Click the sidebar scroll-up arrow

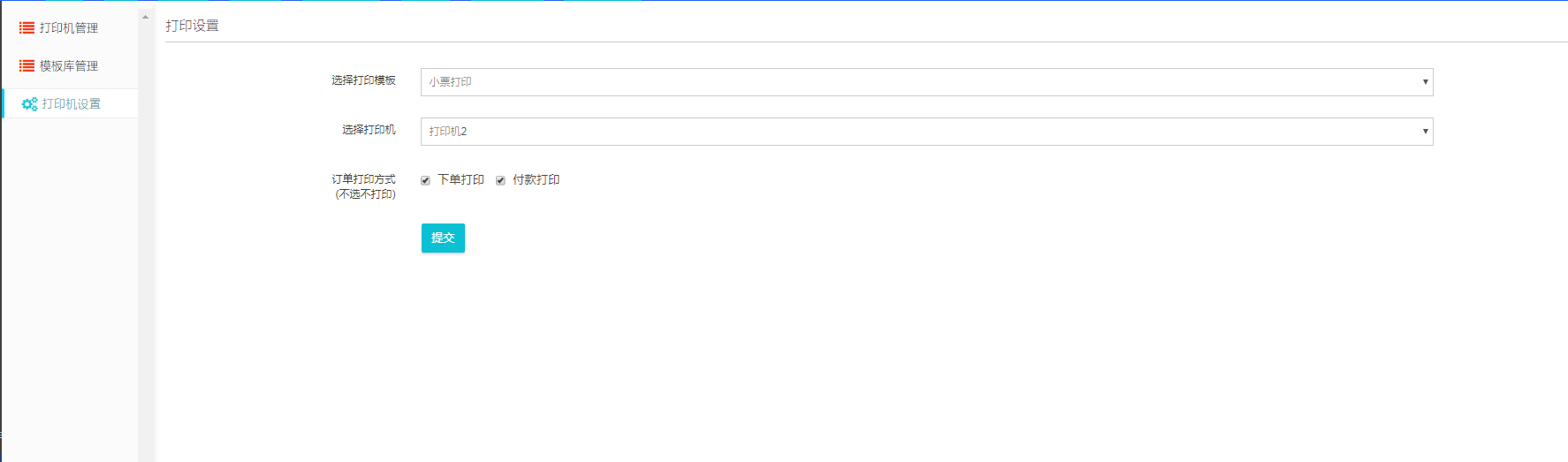coord(146,17)
